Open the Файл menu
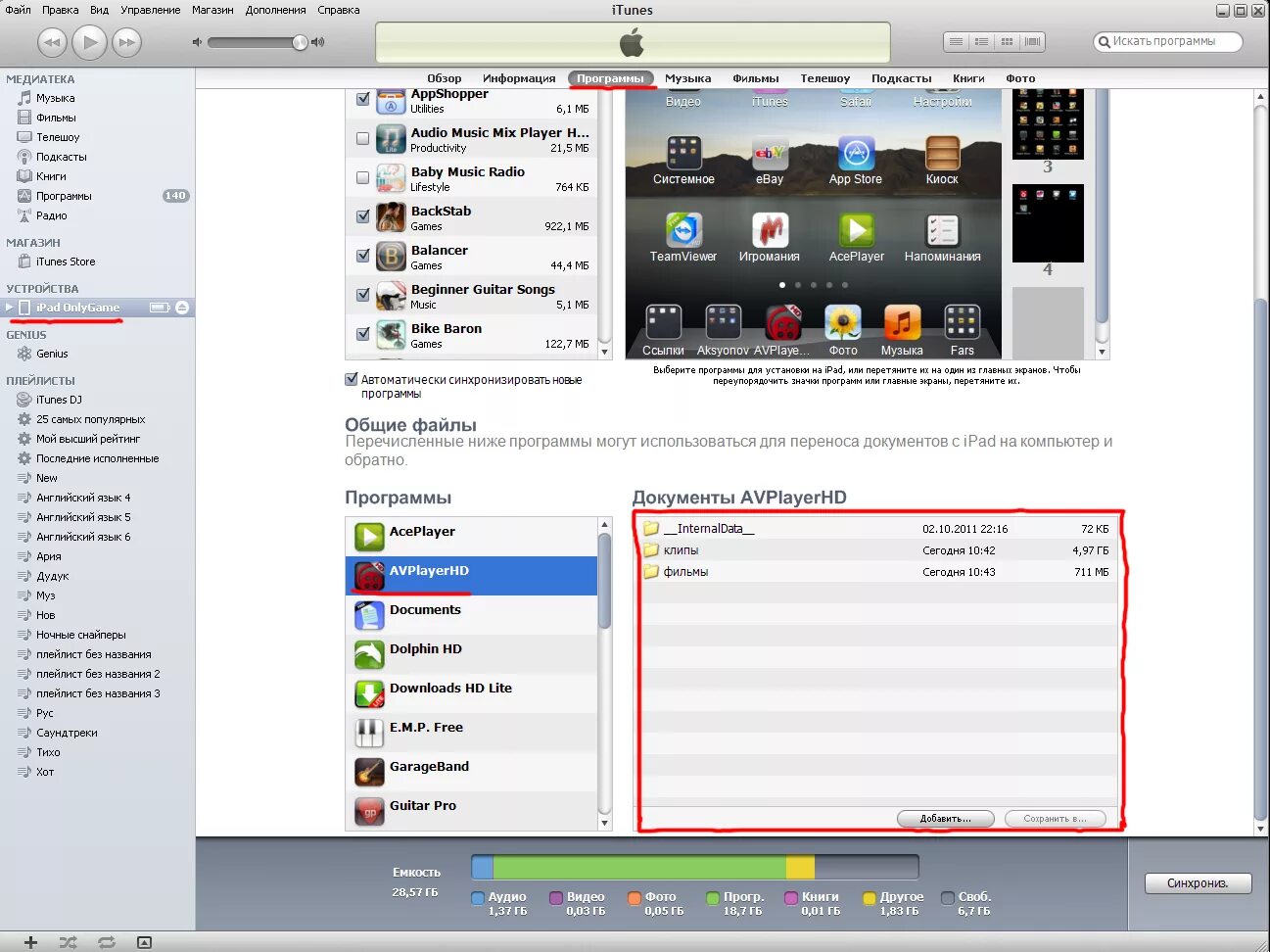The image size is (1270, 952). point(18,10)
